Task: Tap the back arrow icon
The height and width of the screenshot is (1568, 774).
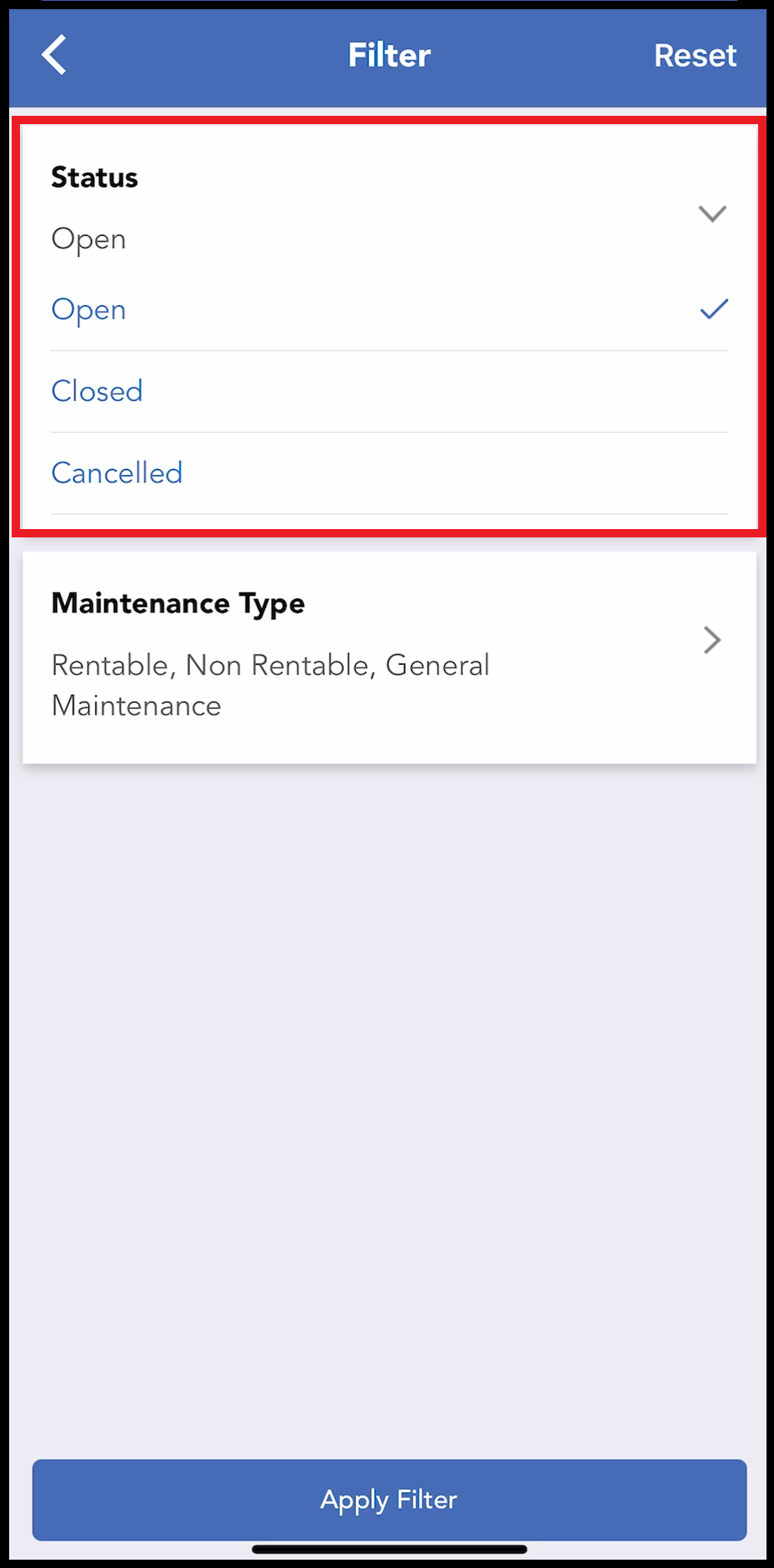Action: 54,55
